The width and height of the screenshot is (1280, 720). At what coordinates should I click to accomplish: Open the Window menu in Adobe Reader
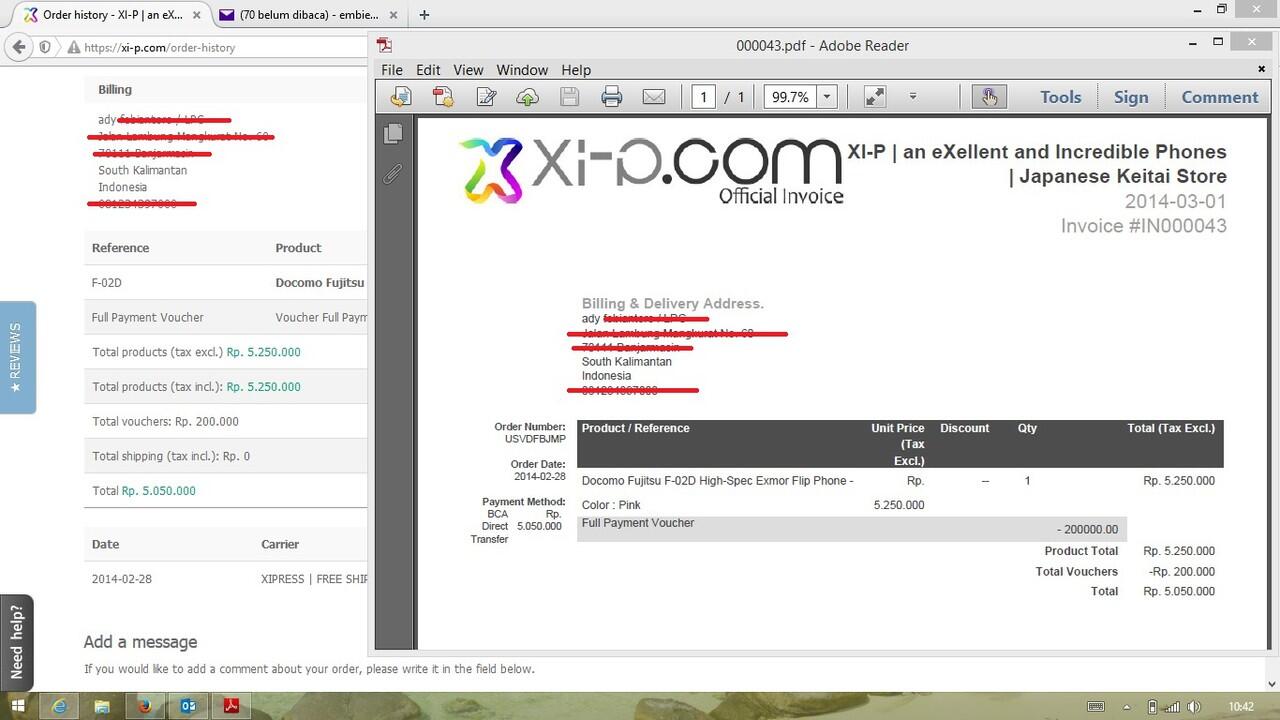pos(522,70)
